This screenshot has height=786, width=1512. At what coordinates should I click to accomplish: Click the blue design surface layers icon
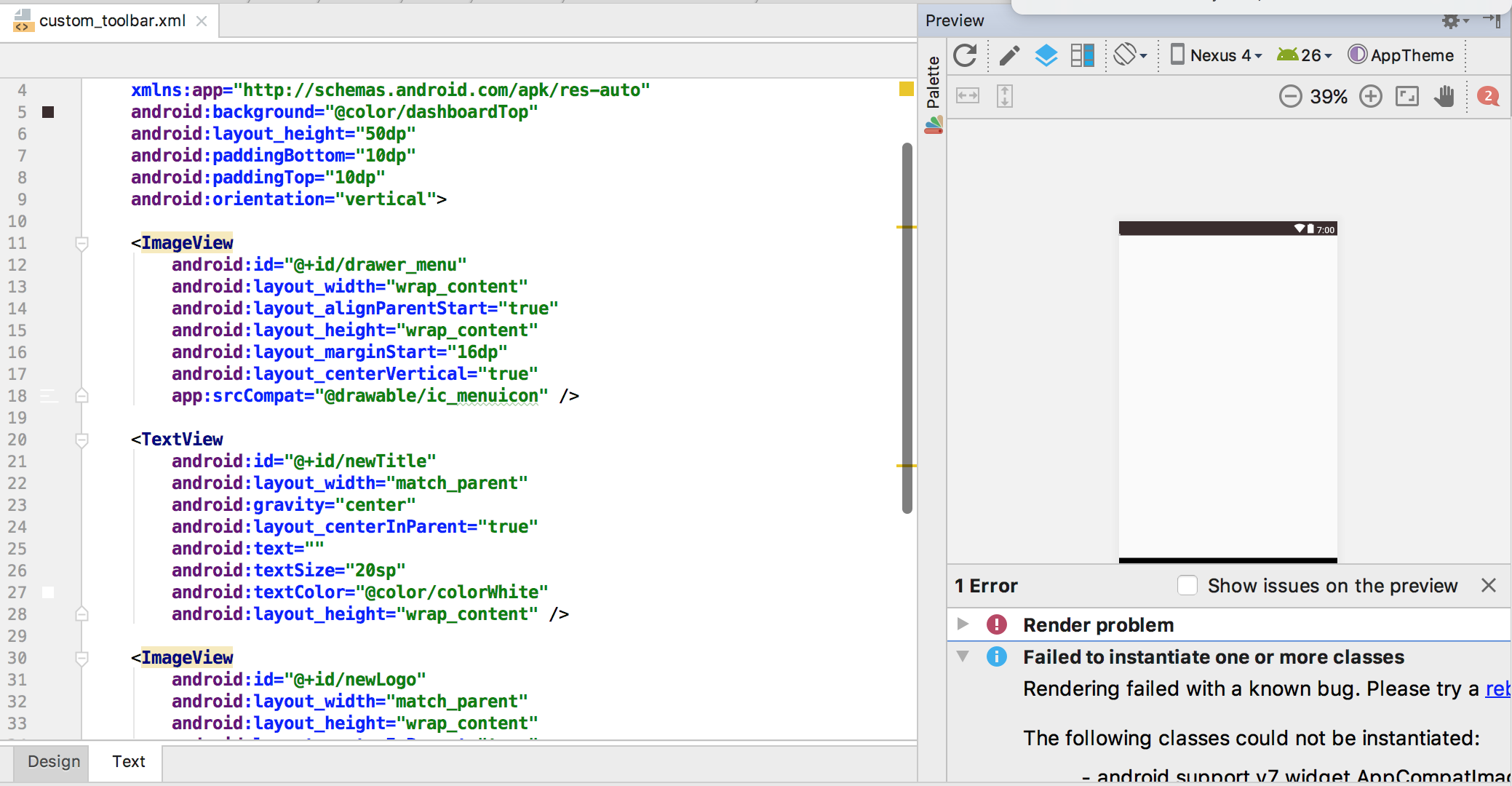[x=1046, y=55]
